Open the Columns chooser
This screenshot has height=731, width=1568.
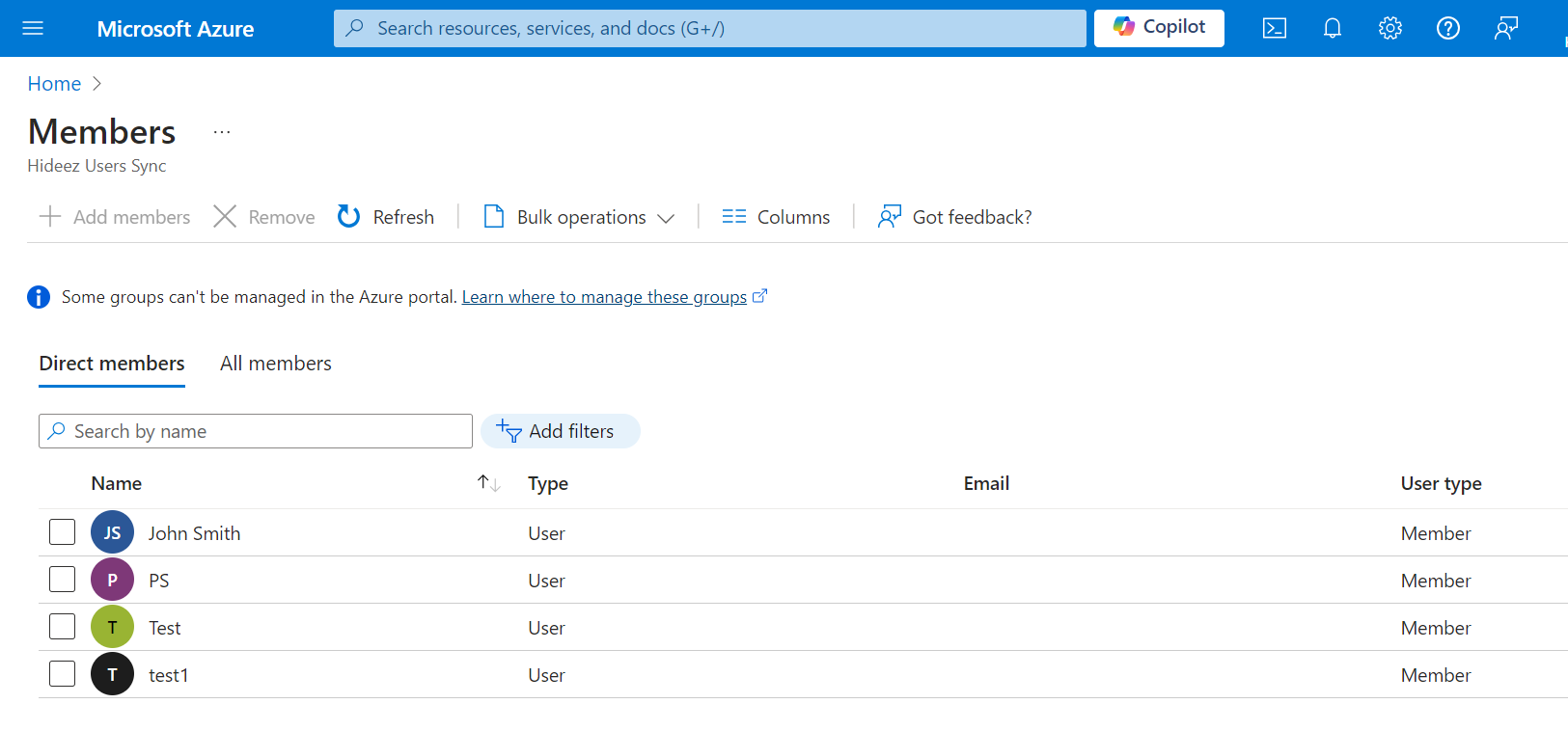pos(776,217)
